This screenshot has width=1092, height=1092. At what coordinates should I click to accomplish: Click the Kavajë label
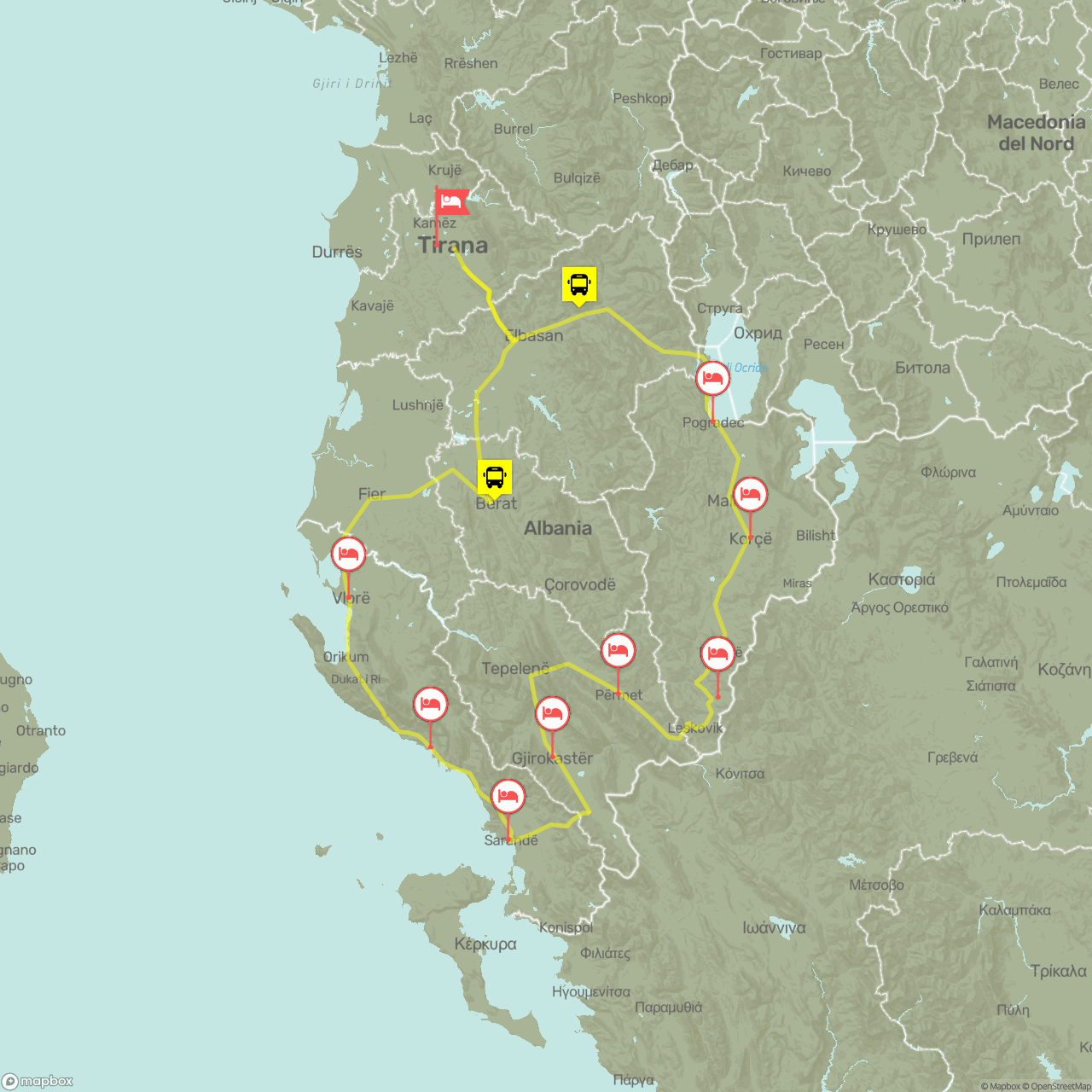pos(372,305)
